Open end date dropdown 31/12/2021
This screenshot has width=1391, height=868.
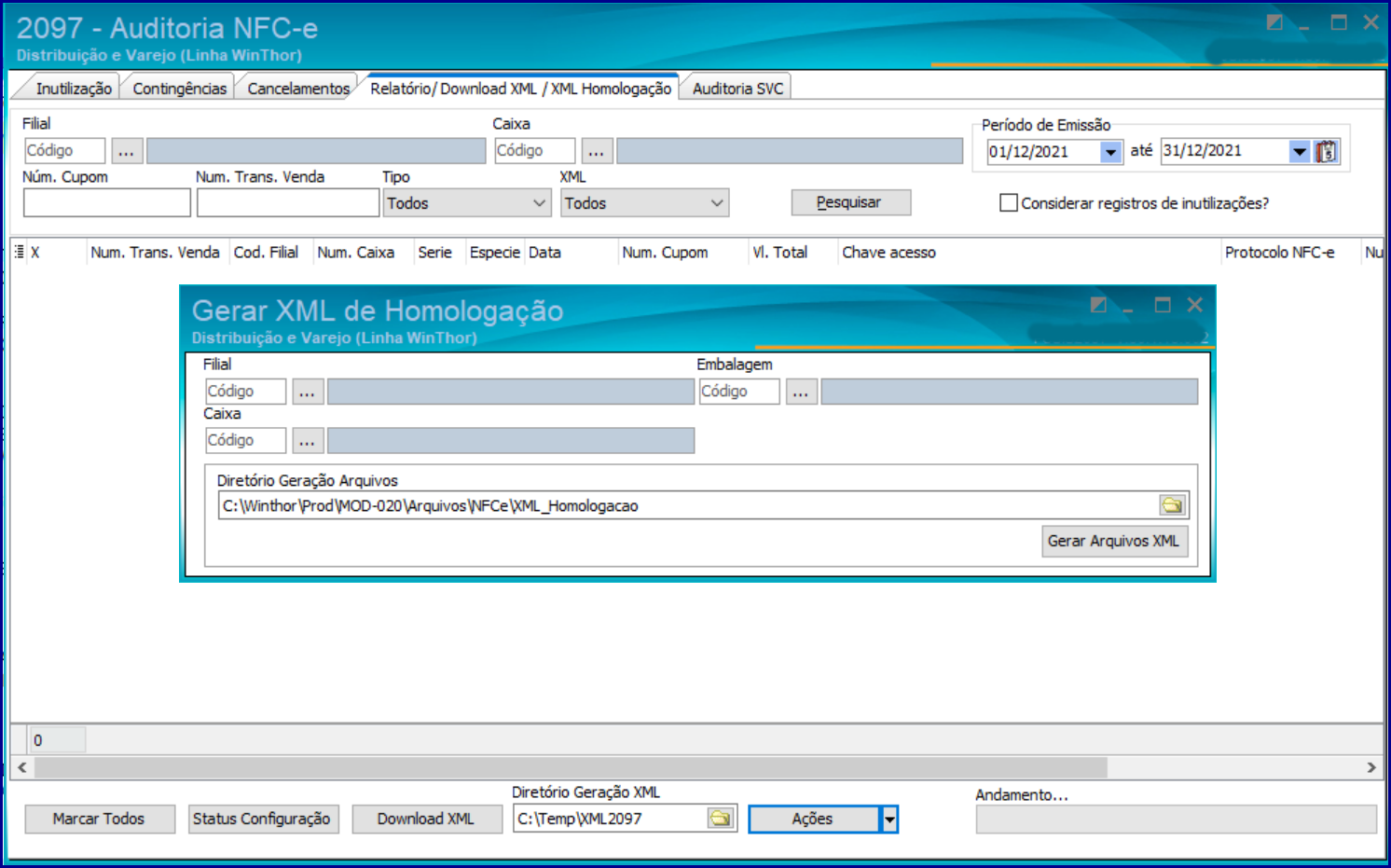(x=1300, y=151)
